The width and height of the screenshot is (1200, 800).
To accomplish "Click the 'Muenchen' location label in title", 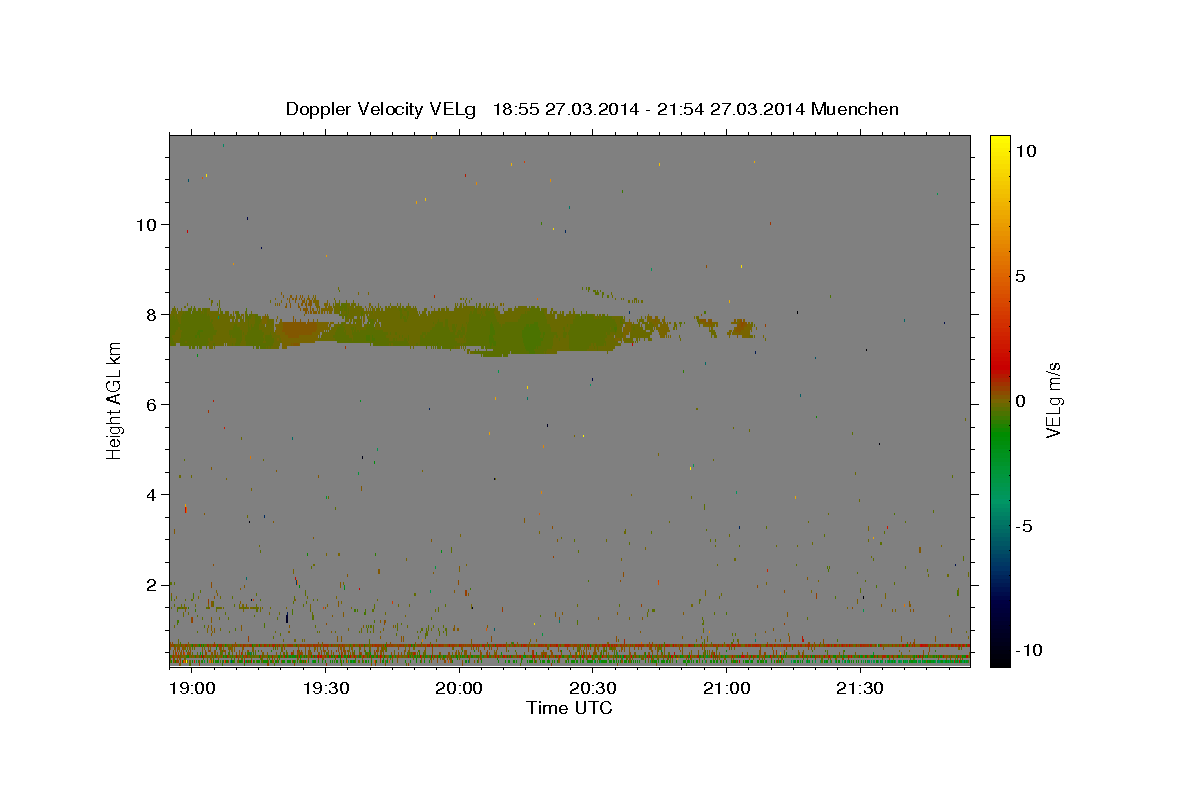I will (x=855, y=109).
